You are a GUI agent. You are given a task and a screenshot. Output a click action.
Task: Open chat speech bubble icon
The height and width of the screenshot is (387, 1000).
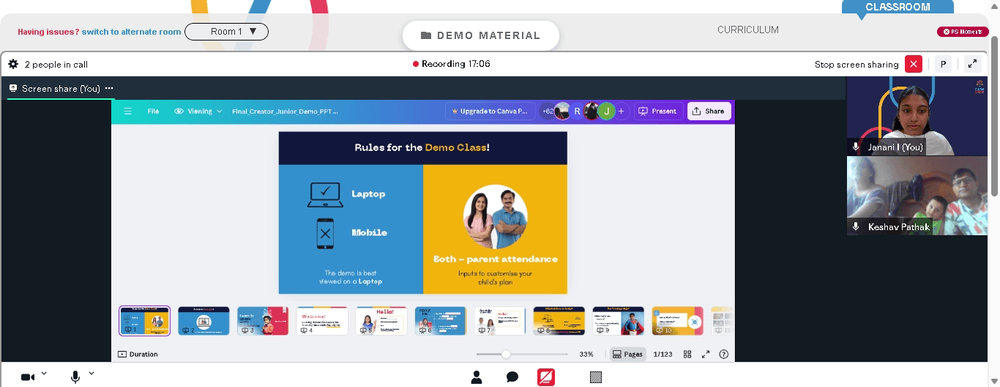click(512, 377)
